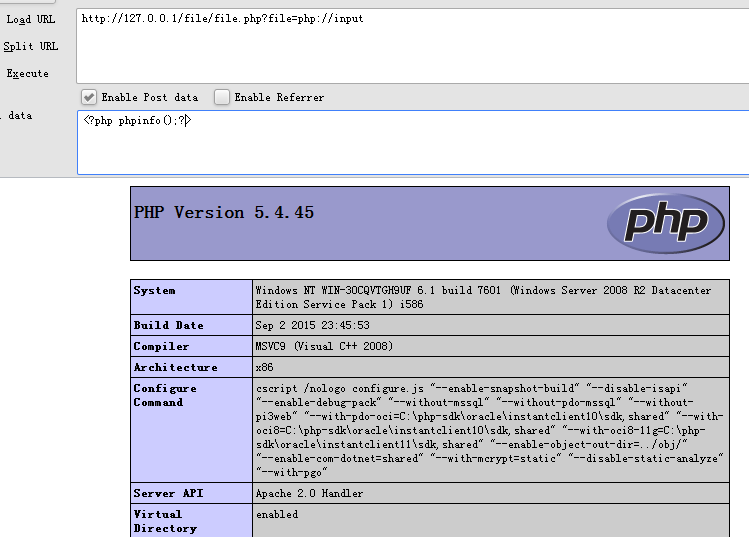The image size is (749, 537).
Task: Enable the Referrer checkbox
Action: 222,97
